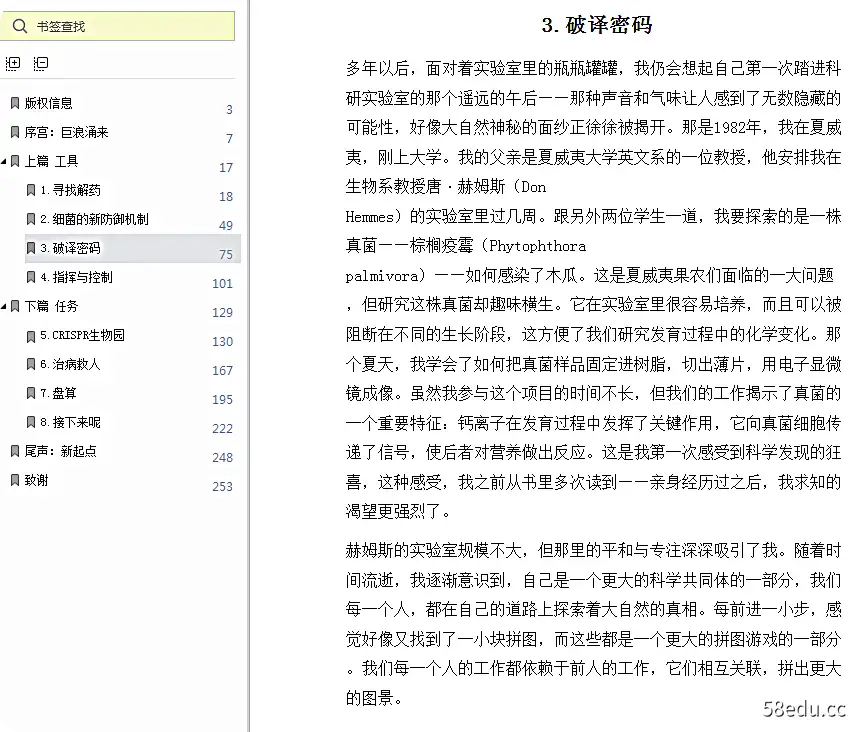Open 6.治病救人 chapter
This screenshot has height=732, width=861.
[x=70, y=364]
